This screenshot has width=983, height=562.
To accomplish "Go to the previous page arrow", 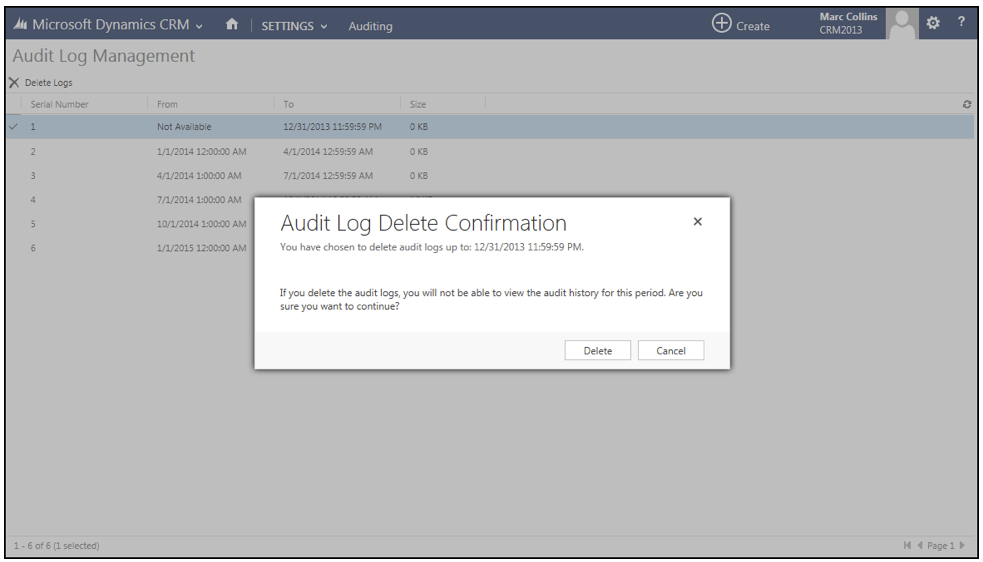I will 920,545.
